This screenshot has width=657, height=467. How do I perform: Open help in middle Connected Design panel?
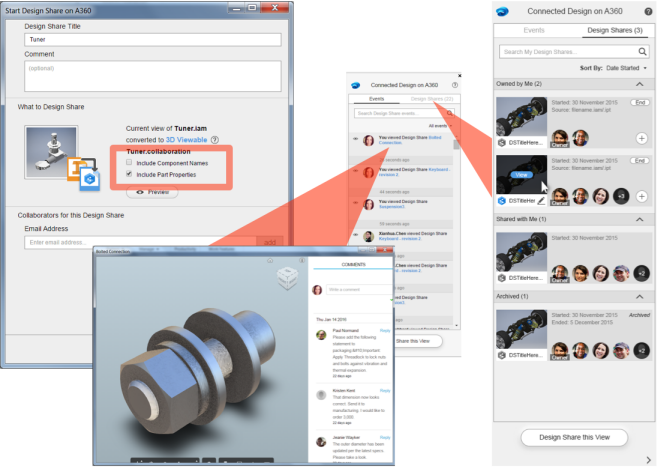click(455, 85)
